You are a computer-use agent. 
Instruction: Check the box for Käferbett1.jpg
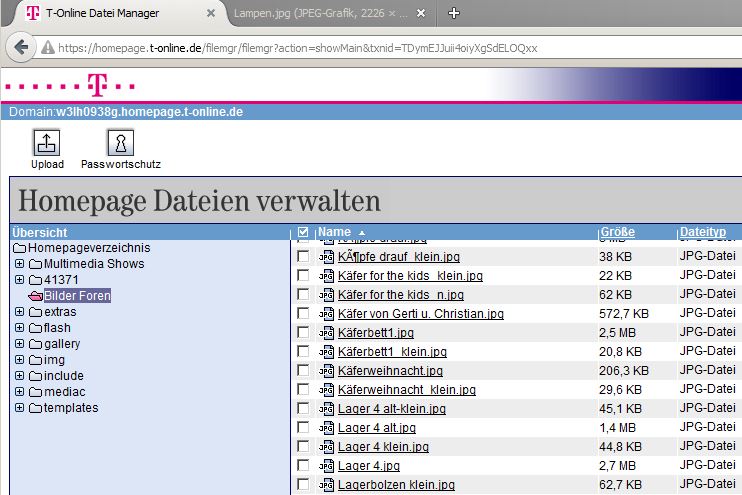point(303,332)
